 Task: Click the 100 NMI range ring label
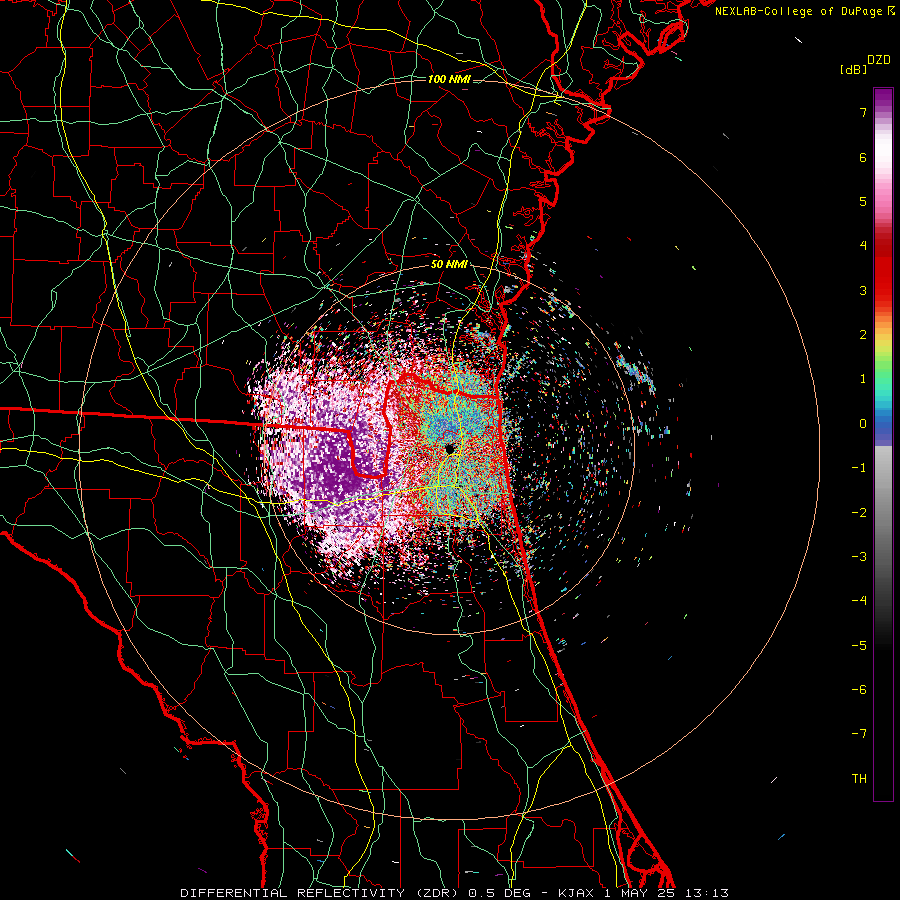(x=449, y=79)
